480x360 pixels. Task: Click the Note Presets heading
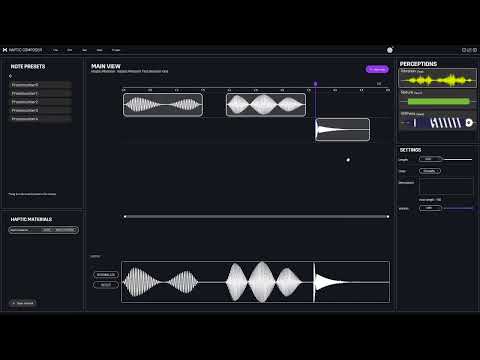(28, 67)
